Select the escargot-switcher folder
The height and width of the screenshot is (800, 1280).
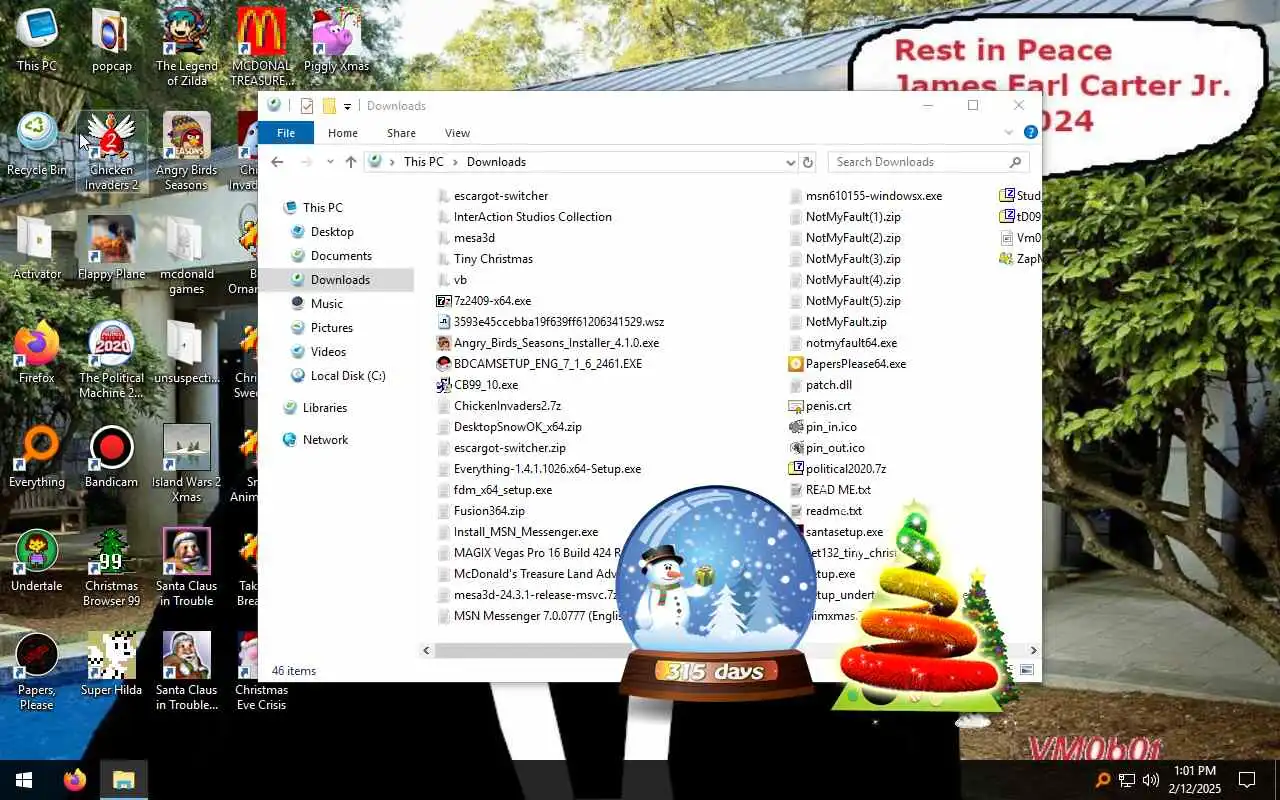tap(500, 196)
